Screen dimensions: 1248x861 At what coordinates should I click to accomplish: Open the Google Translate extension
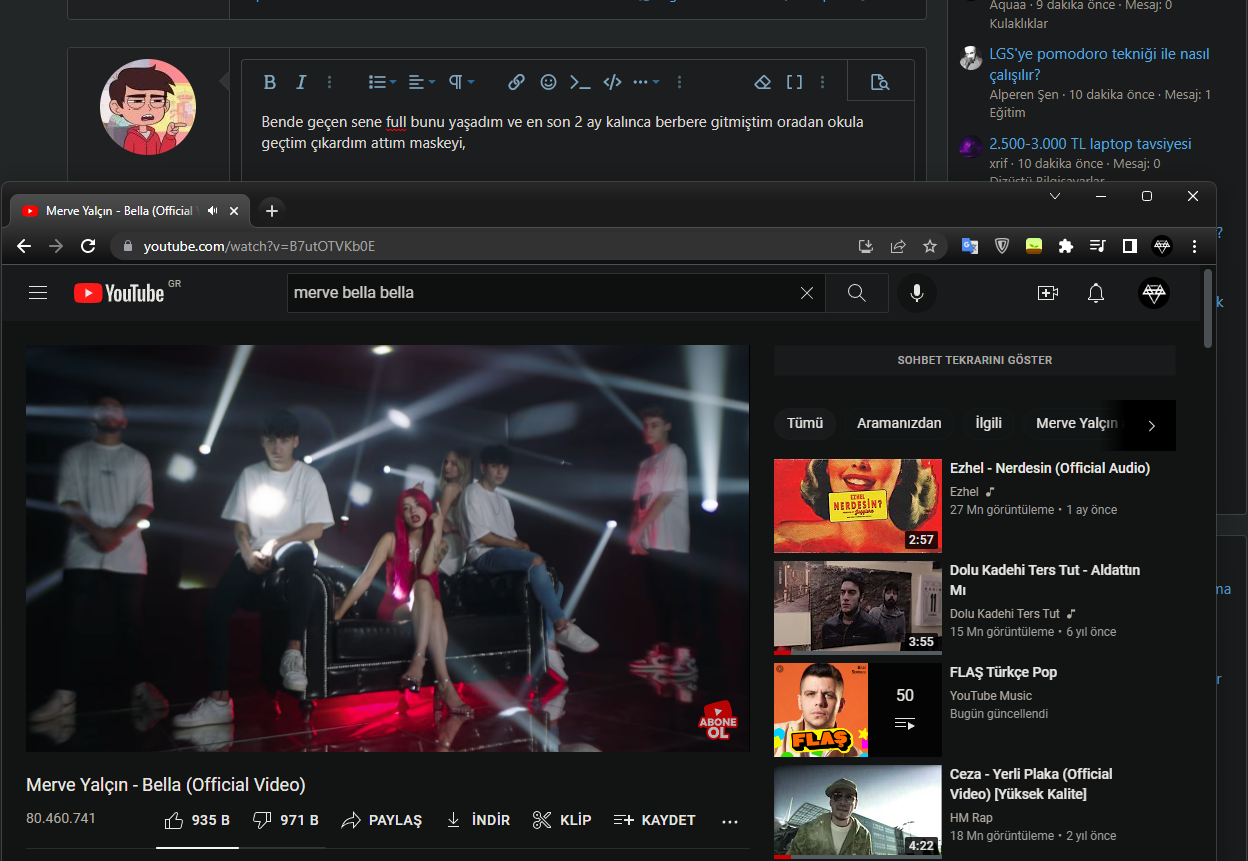[x=970, y=246]
